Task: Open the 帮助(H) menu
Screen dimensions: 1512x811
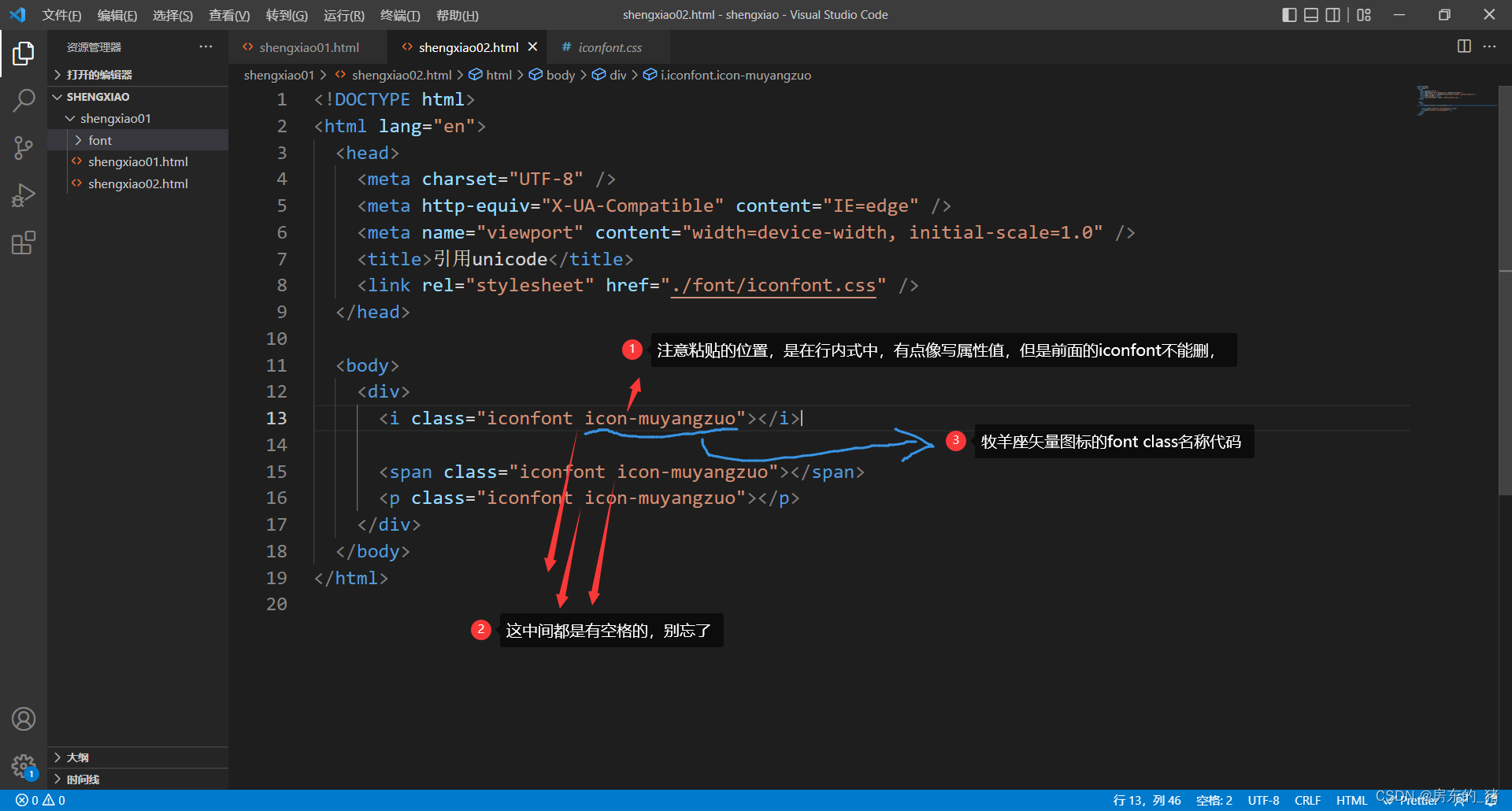Action: (x=458, y=15)
